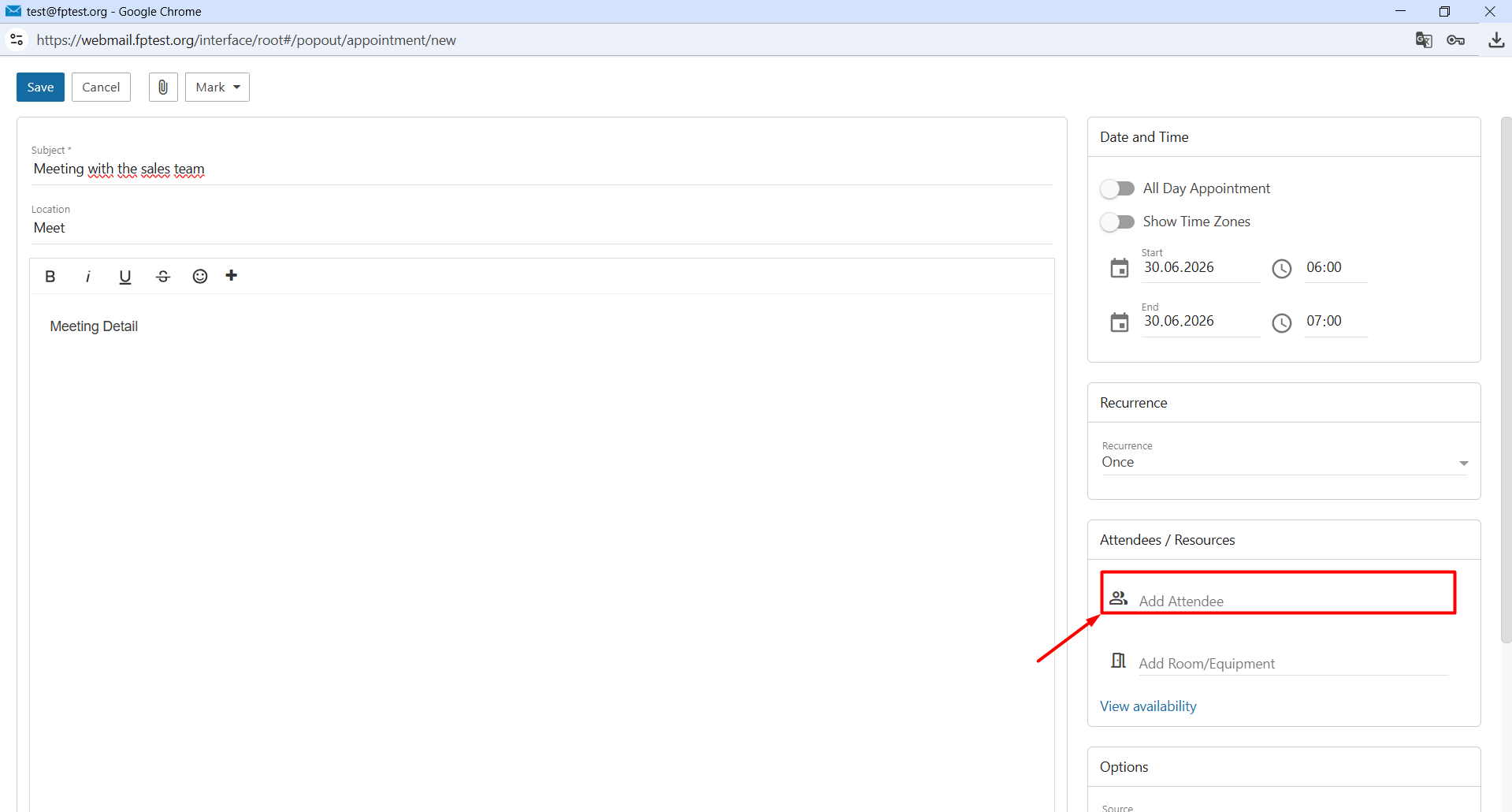Click into the Meeting Detail body text
Screen dimensions: 1512x812
tap(94, 326)
